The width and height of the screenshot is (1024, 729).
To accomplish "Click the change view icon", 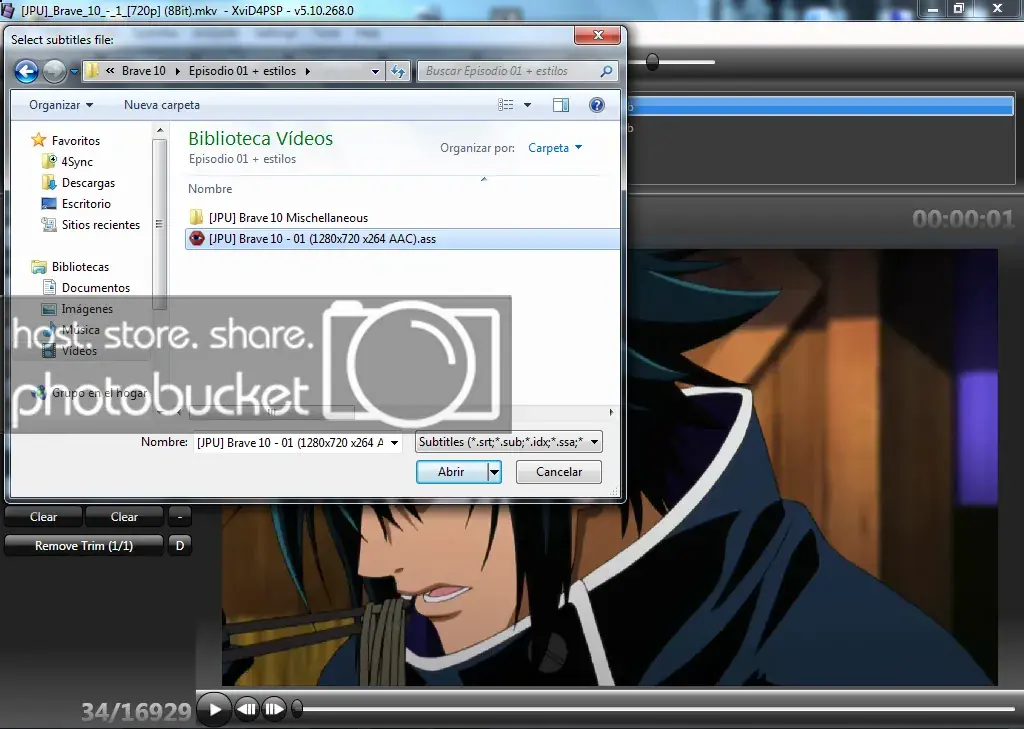I will tap(505, 105).
